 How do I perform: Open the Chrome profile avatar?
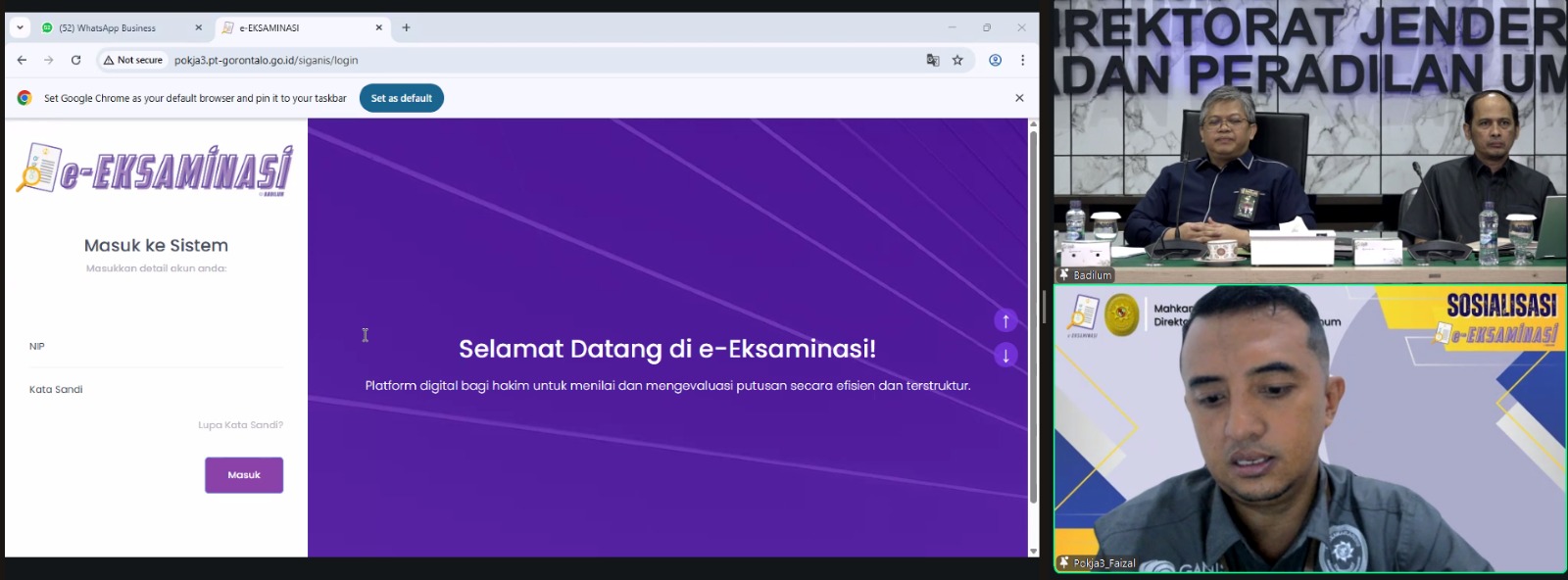tap(995, 60)
